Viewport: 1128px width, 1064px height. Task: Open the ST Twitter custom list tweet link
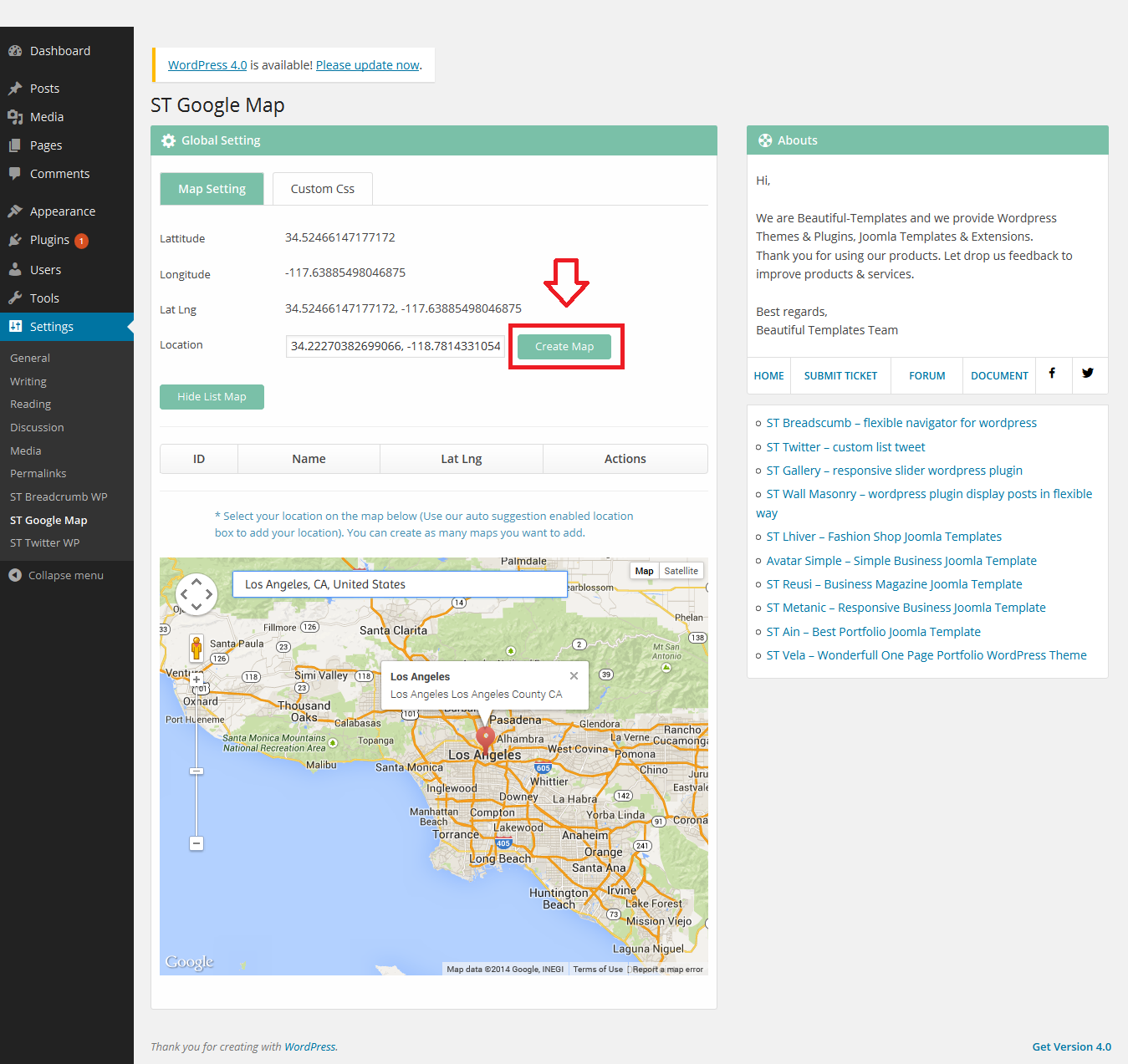pos(846,447)
